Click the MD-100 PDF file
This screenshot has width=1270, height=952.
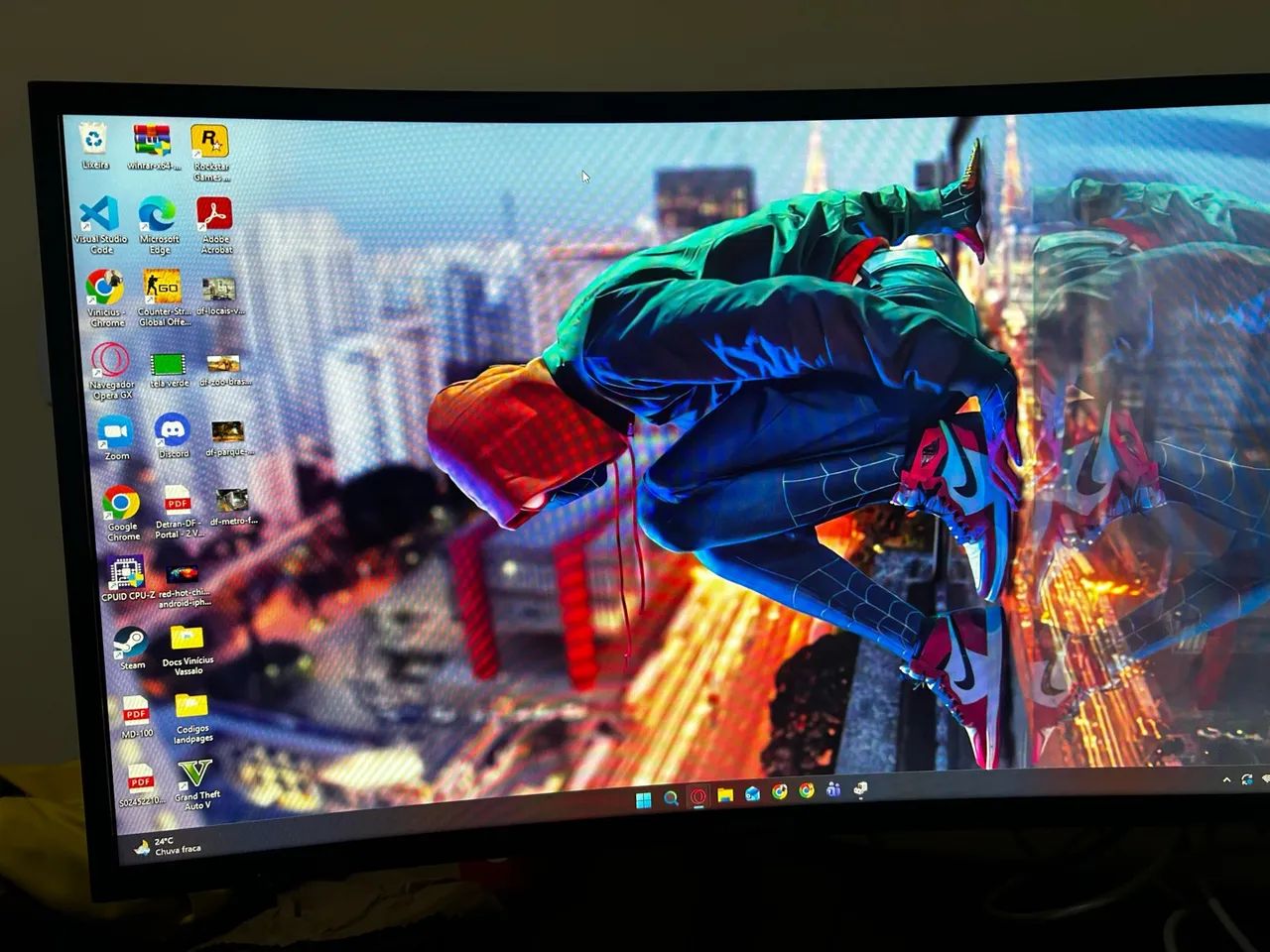click(x=136, y=717)
